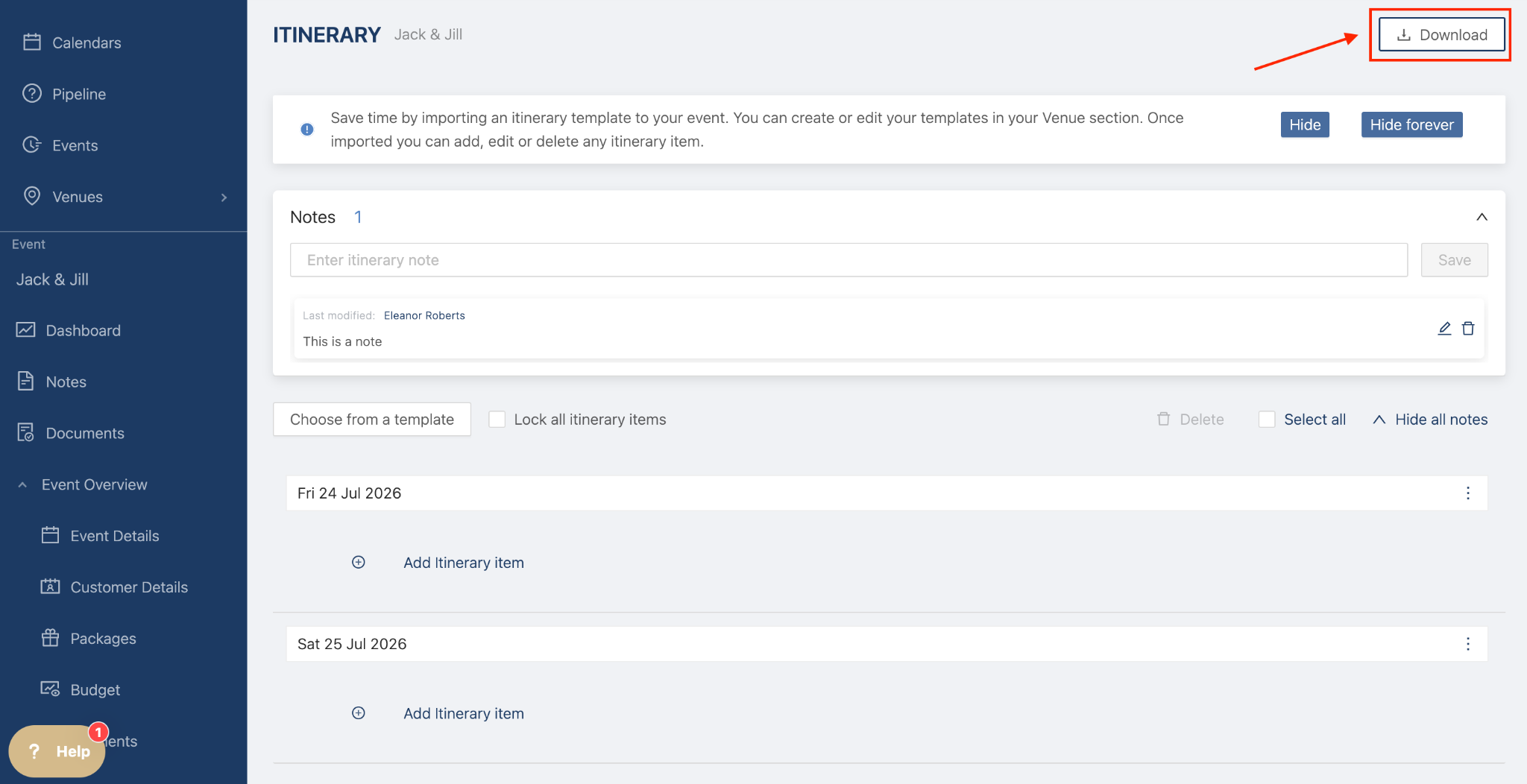Open Choose from a template
Image resolution: width=1527 pixels, height=784 pixels.
pos(371,420)
